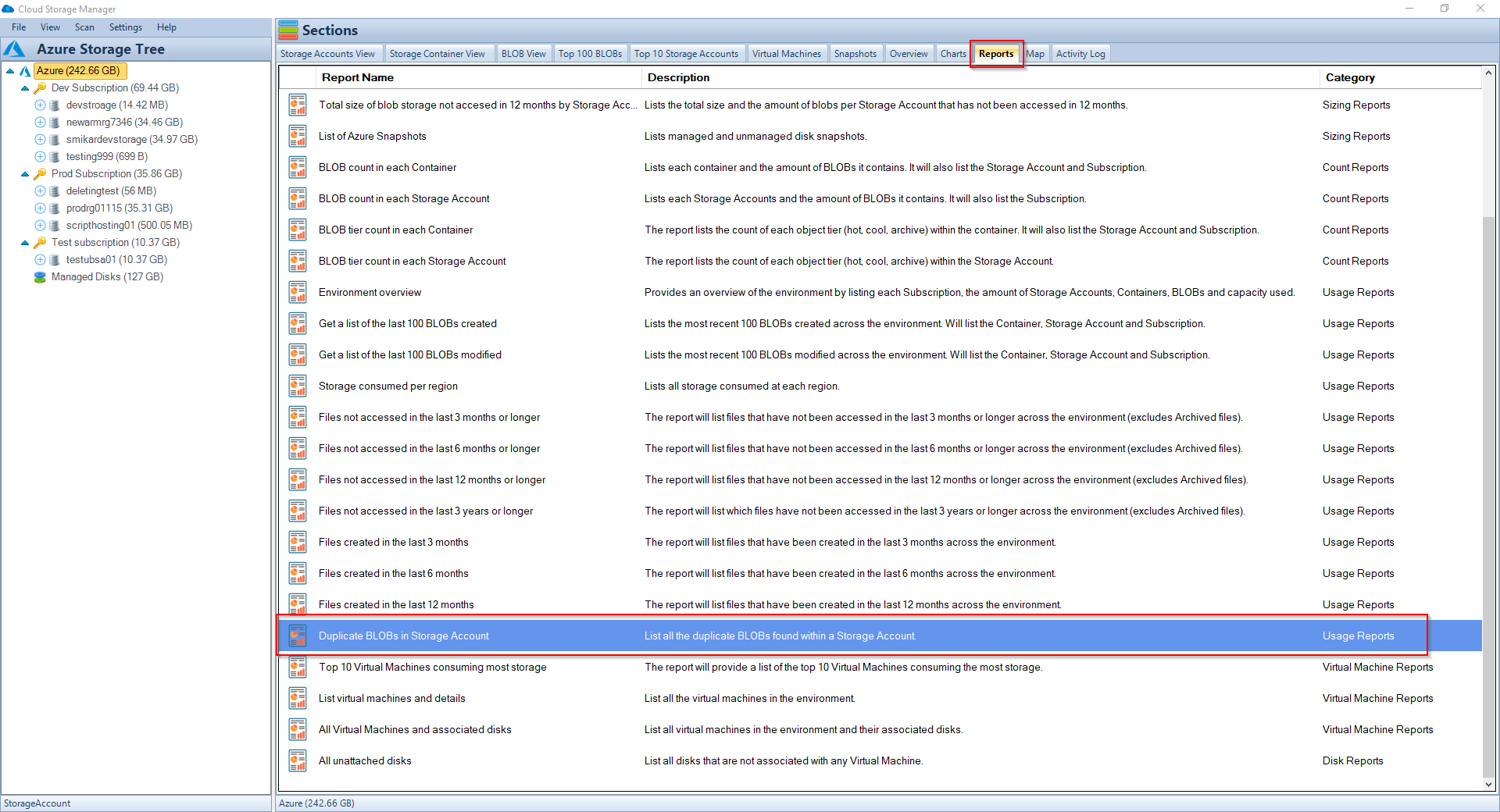Click report icon for Duplicate BLOBs in Storage Account
The image size is (1500, 812).
point(298,636)
